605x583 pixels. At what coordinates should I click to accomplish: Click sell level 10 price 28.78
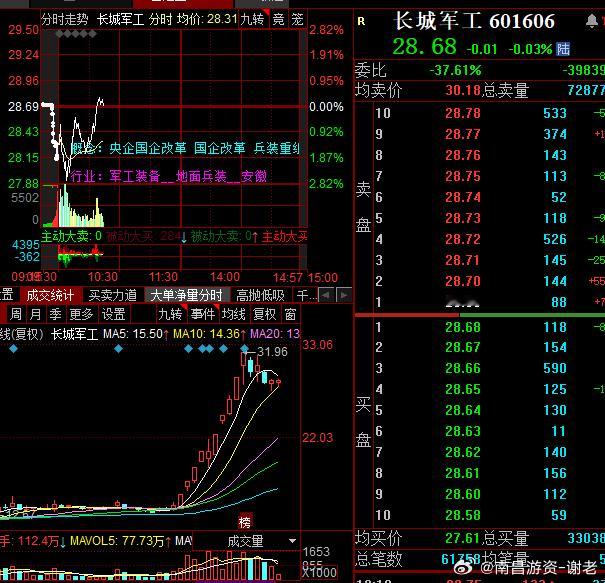[x=463, y=113]
